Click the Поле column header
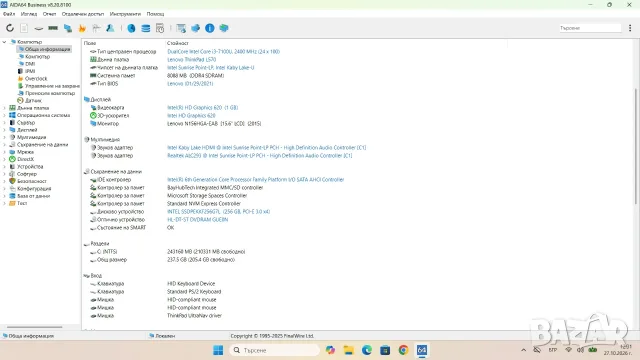The width and height of the screenshot is (640, 360). (90, 43)
